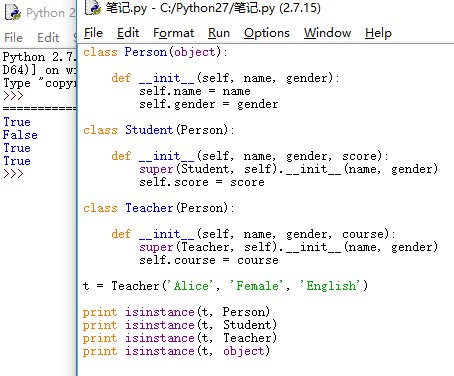Click the editor title bar text 笔记.py
The width and height of the screenshot is (454, 376).
pyautogui.click(x=126, y=7)
